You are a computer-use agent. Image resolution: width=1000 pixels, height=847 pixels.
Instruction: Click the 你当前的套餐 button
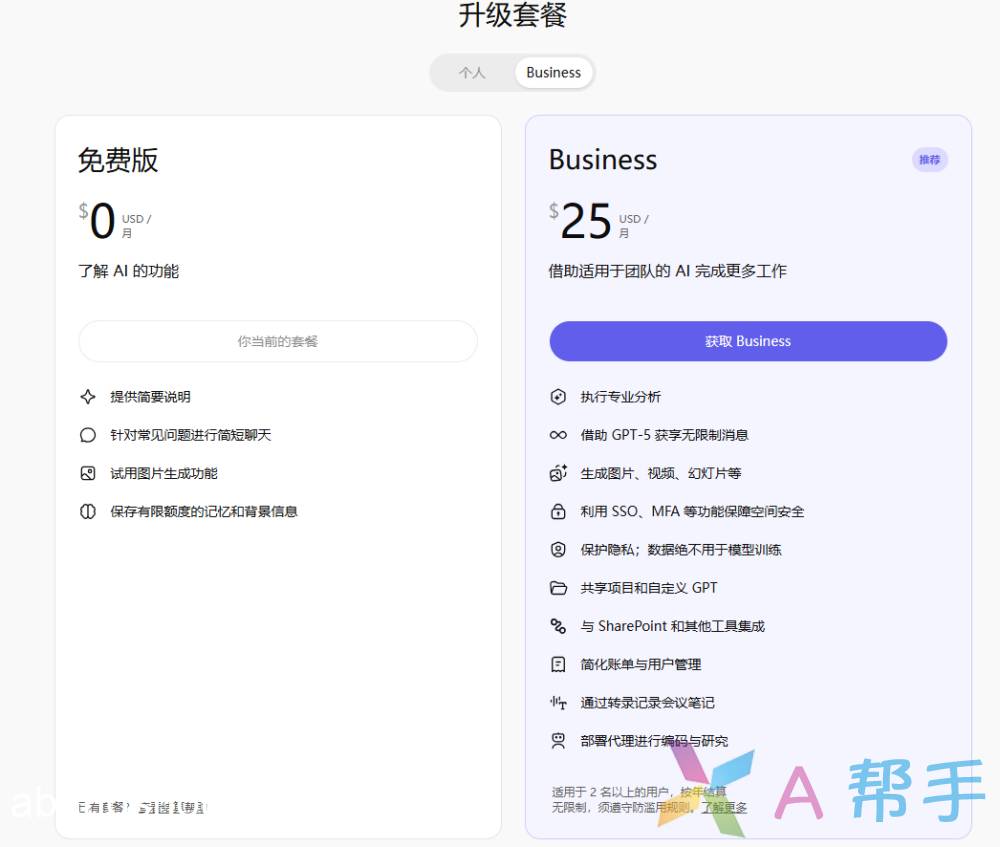(x=277, y=341)
